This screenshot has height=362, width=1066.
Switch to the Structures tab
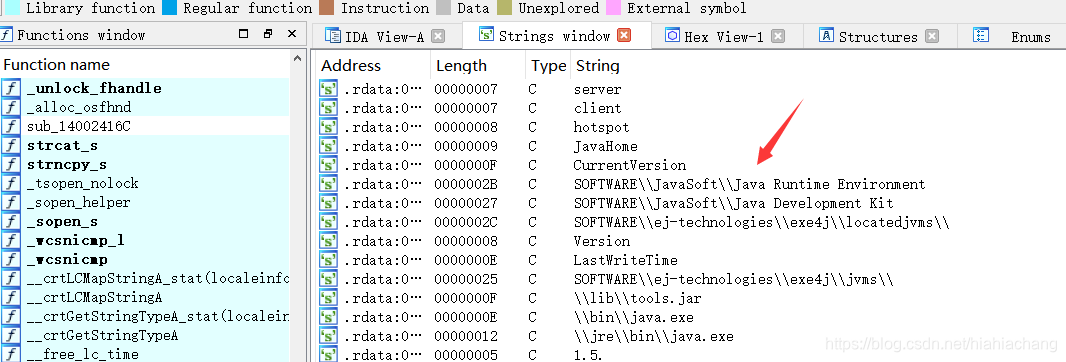tap(879, 37)
